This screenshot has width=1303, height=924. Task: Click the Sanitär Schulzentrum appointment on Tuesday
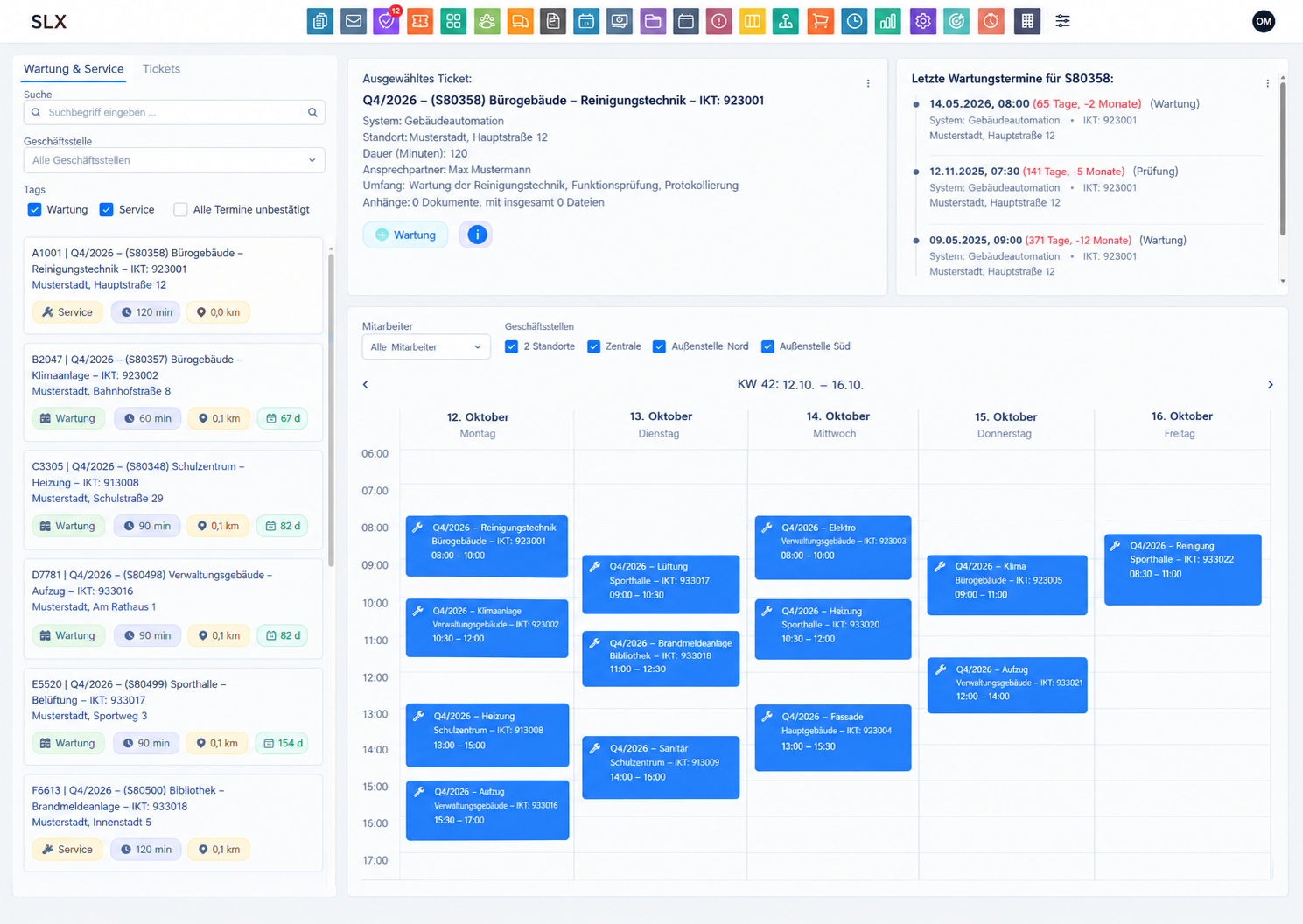tap(661, 766)
